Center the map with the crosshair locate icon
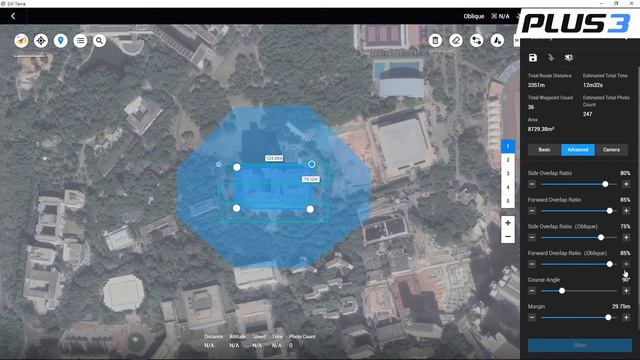Screen dimensions: 640x360 click(41, 40)
